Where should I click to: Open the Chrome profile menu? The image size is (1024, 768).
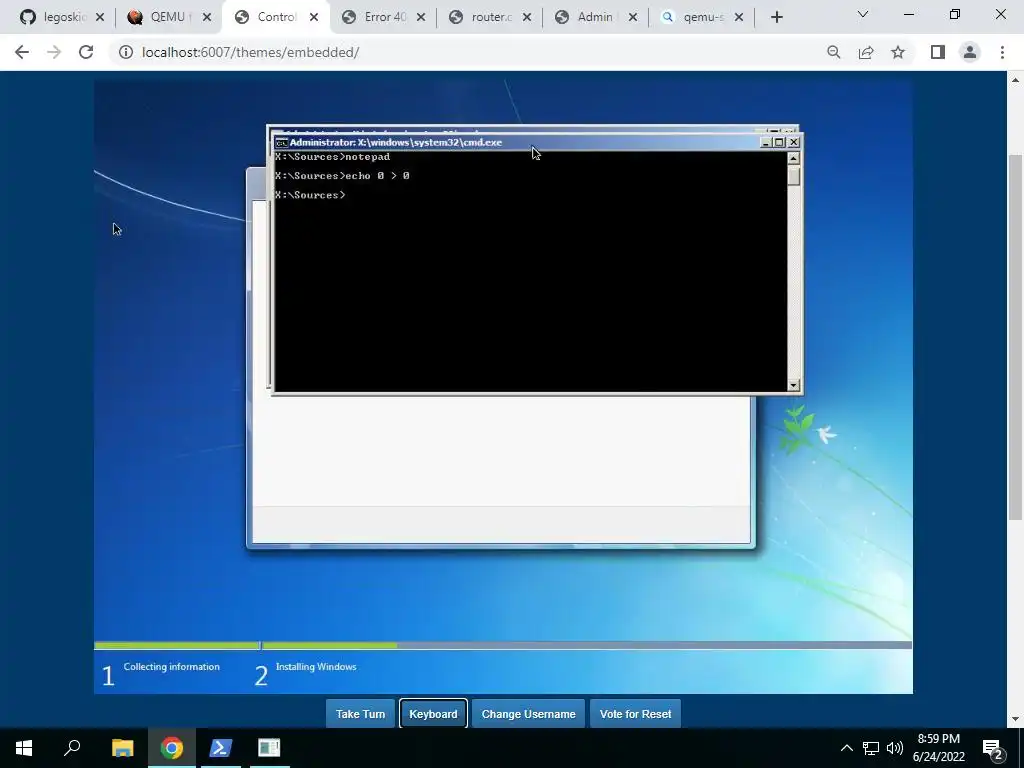pyautogui.click(x=970, y=52)
